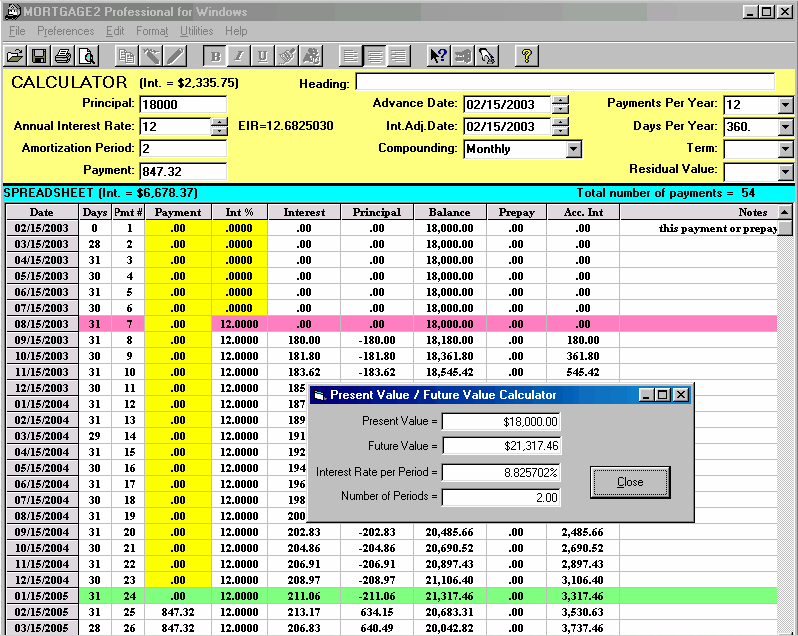Open the Help menu
The height and width of the screenshot is (636, 798).
pos(236,31)
